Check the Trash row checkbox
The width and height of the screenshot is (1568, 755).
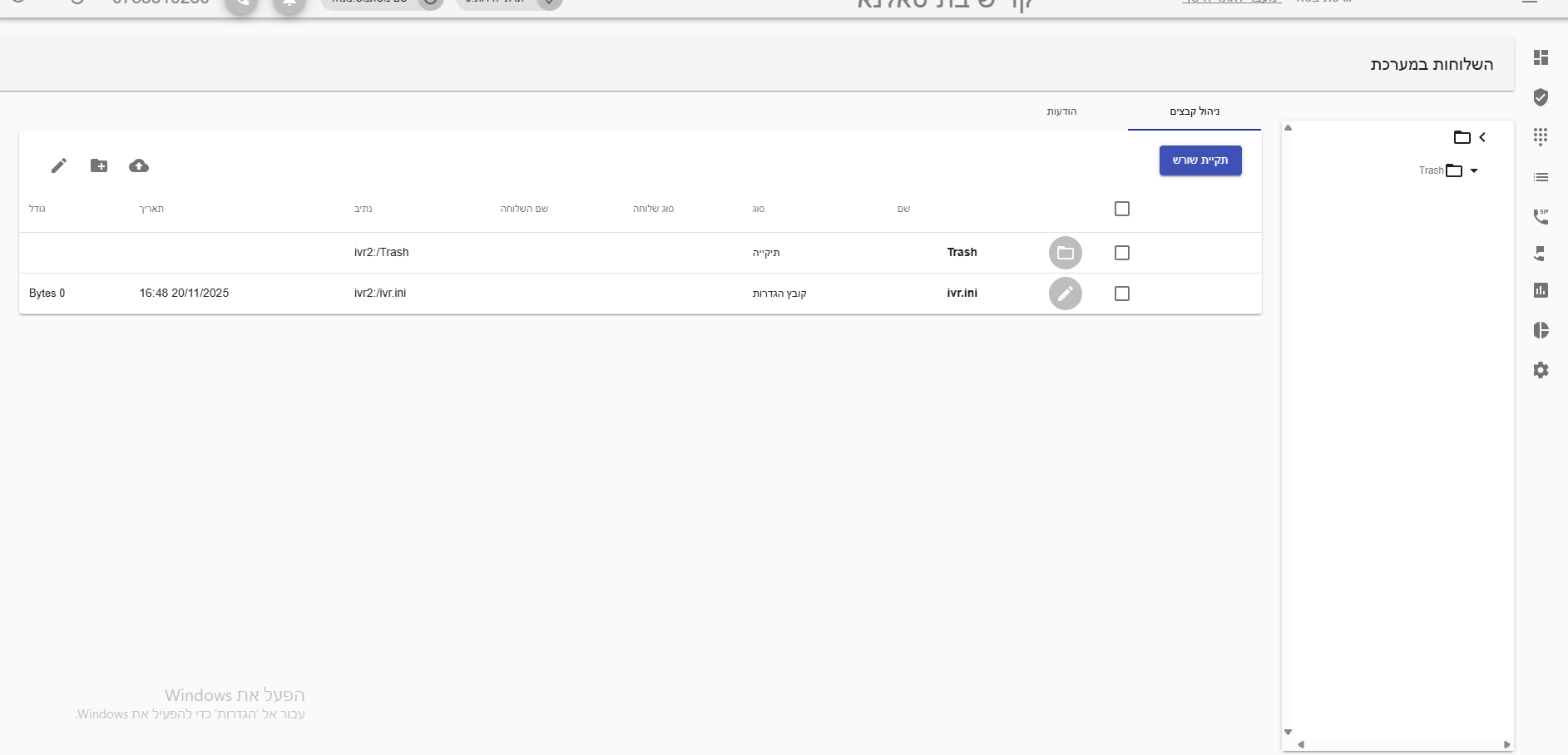1121,253
